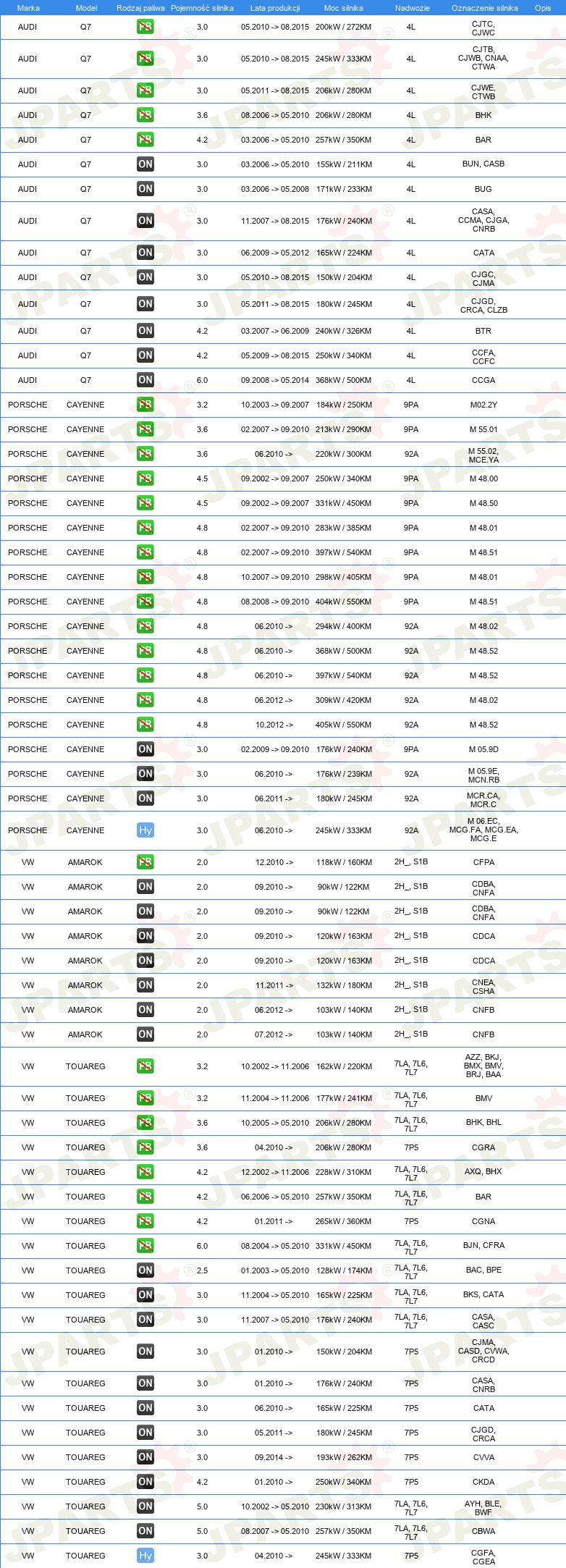Select engine code M02.2Y cell

(x=483, y=405)
